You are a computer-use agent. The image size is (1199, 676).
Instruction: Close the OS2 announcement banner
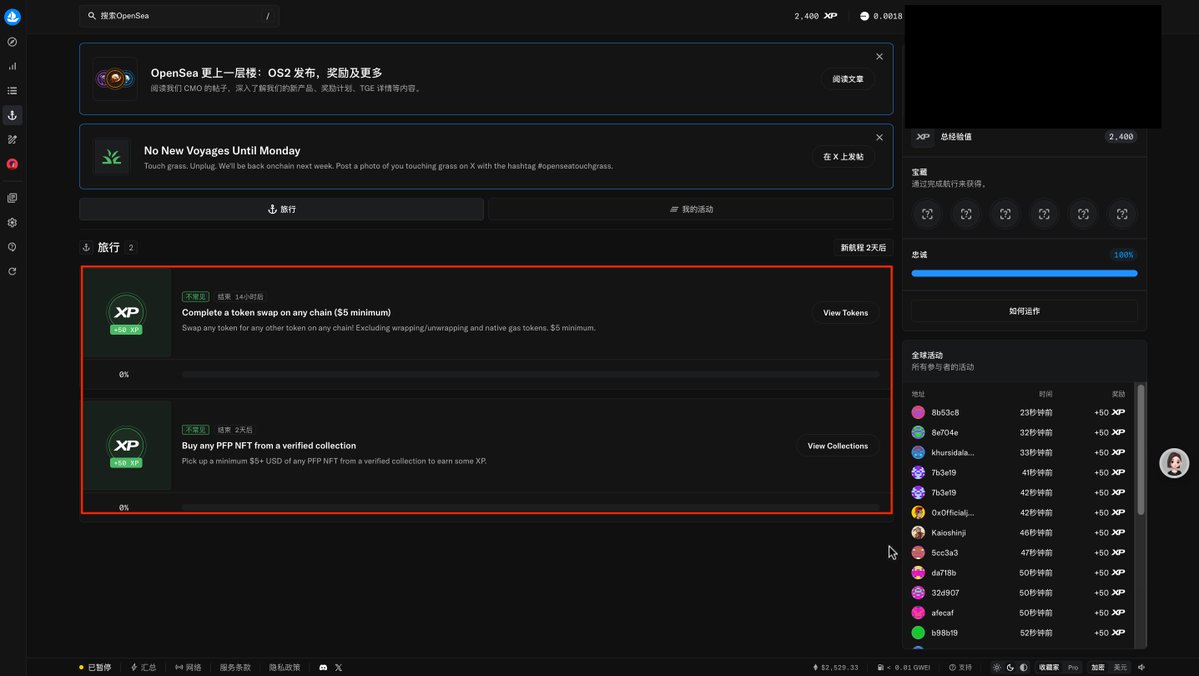tap(879, 57)
